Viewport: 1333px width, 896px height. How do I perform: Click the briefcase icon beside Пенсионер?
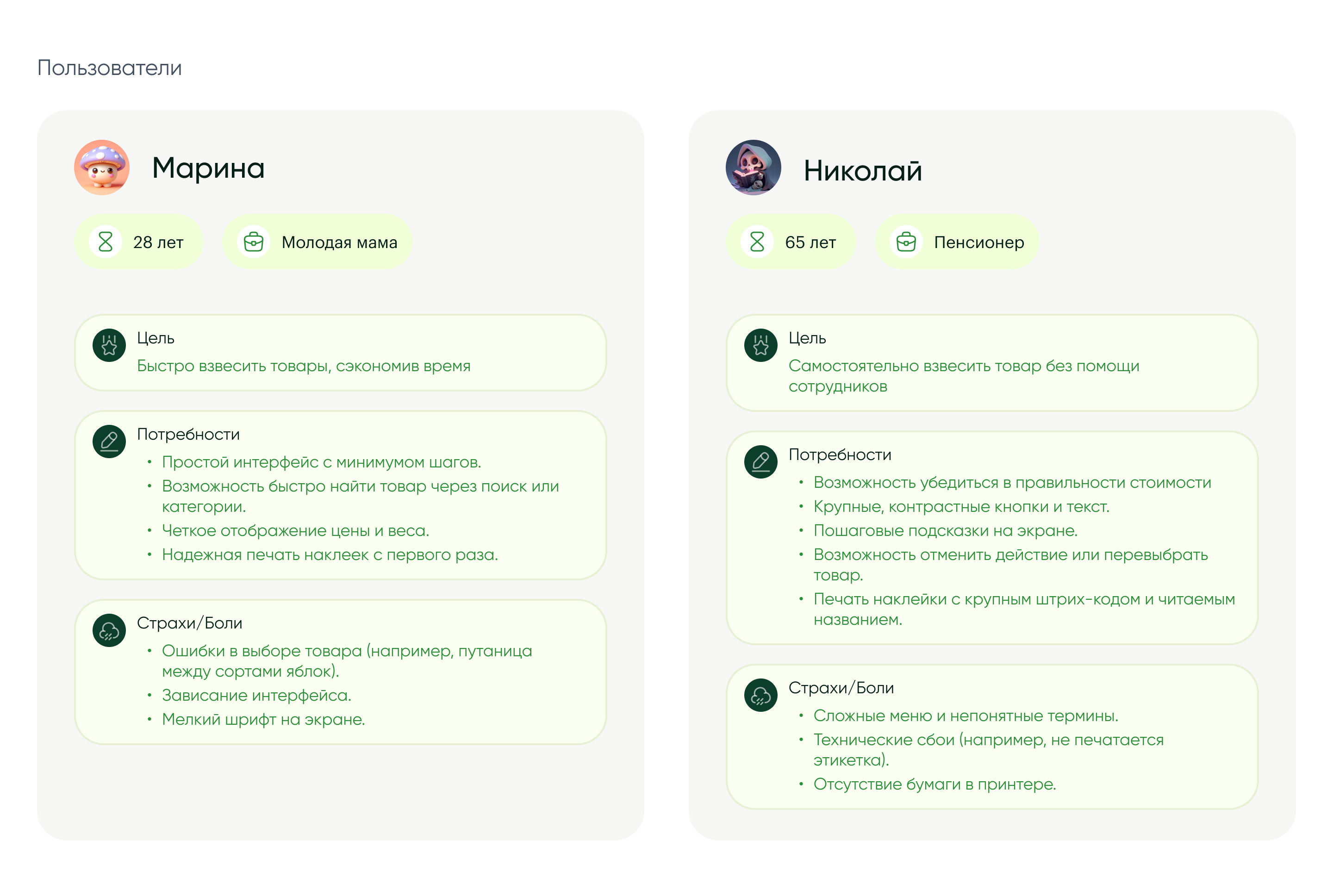point(906,243)
